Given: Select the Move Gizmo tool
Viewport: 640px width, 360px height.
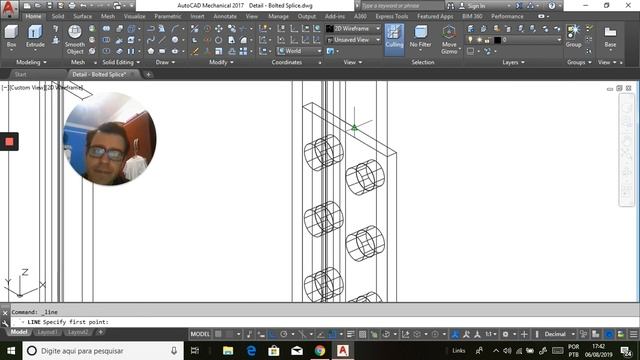Looking at the screenshot, I should click(x=449, y=40).
